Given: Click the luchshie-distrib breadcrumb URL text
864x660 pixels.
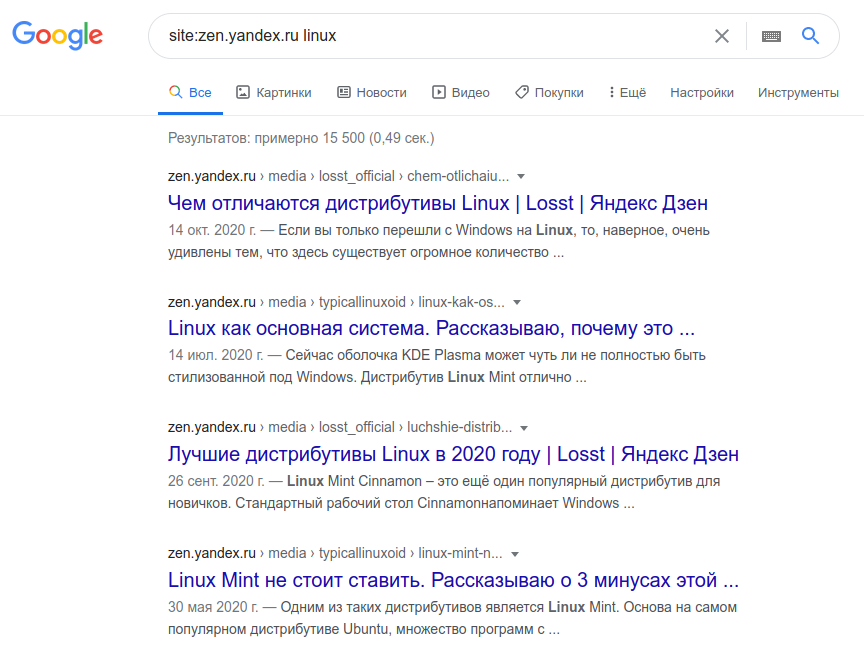Looking at the screenshot, I should [x=340, y=427].
